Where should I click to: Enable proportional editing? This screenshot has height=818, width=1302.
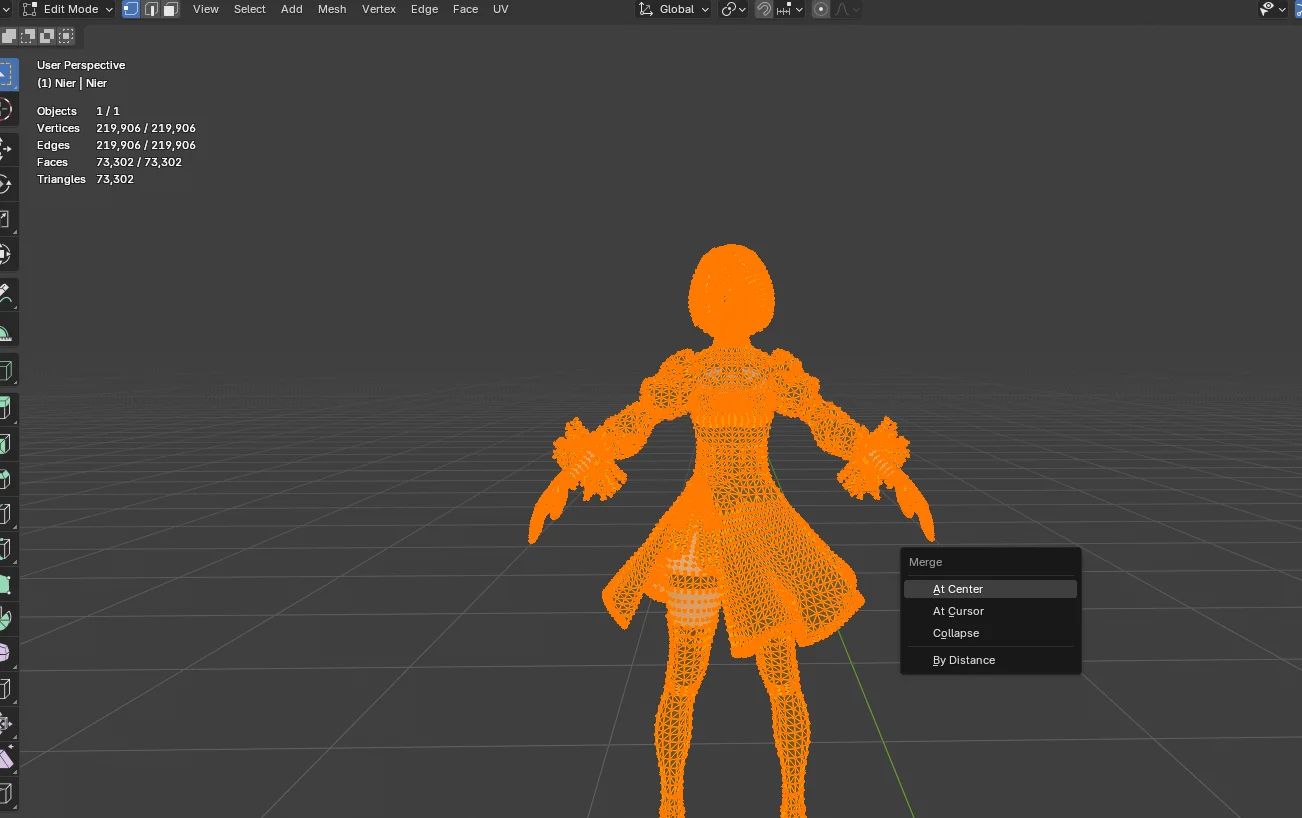821,9
